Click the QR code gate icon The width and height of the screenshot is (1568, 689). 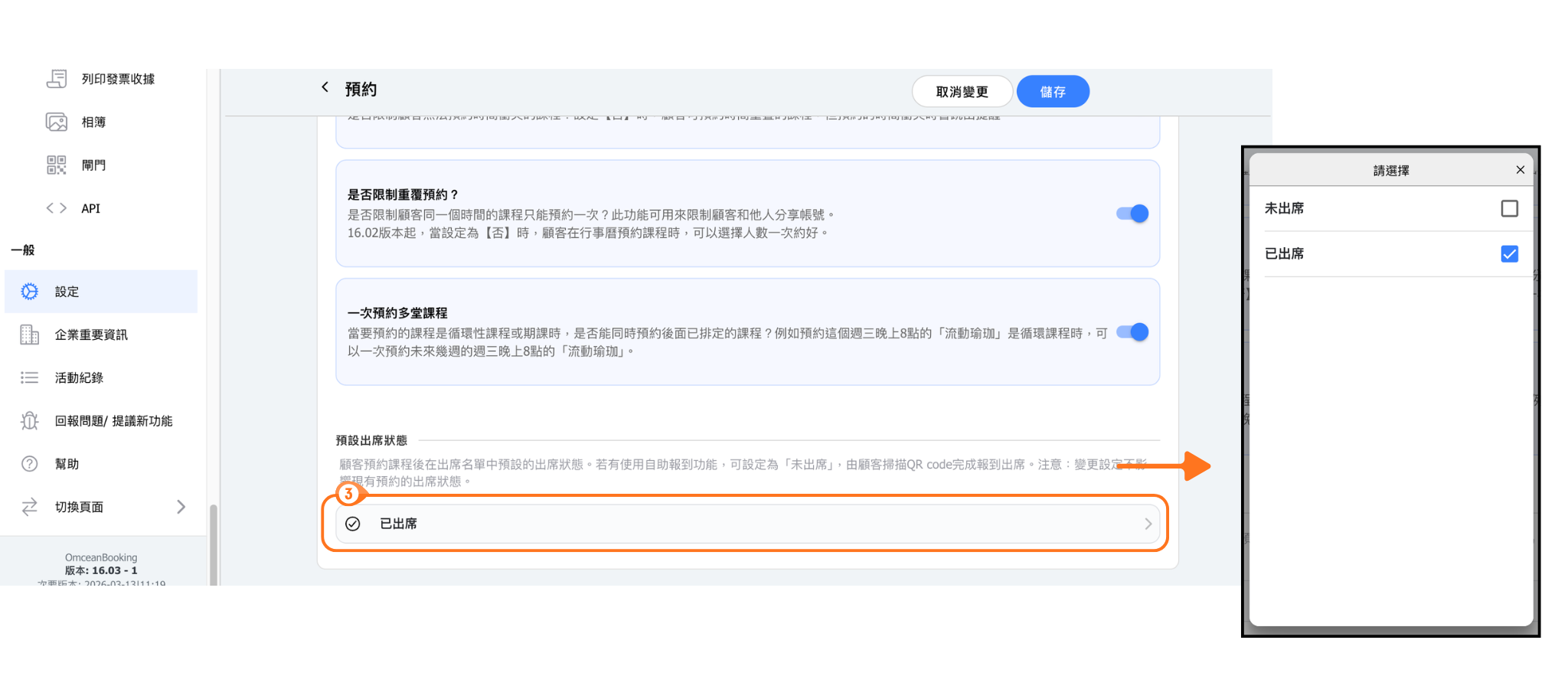pyautogui.click(x=57, y=165)
